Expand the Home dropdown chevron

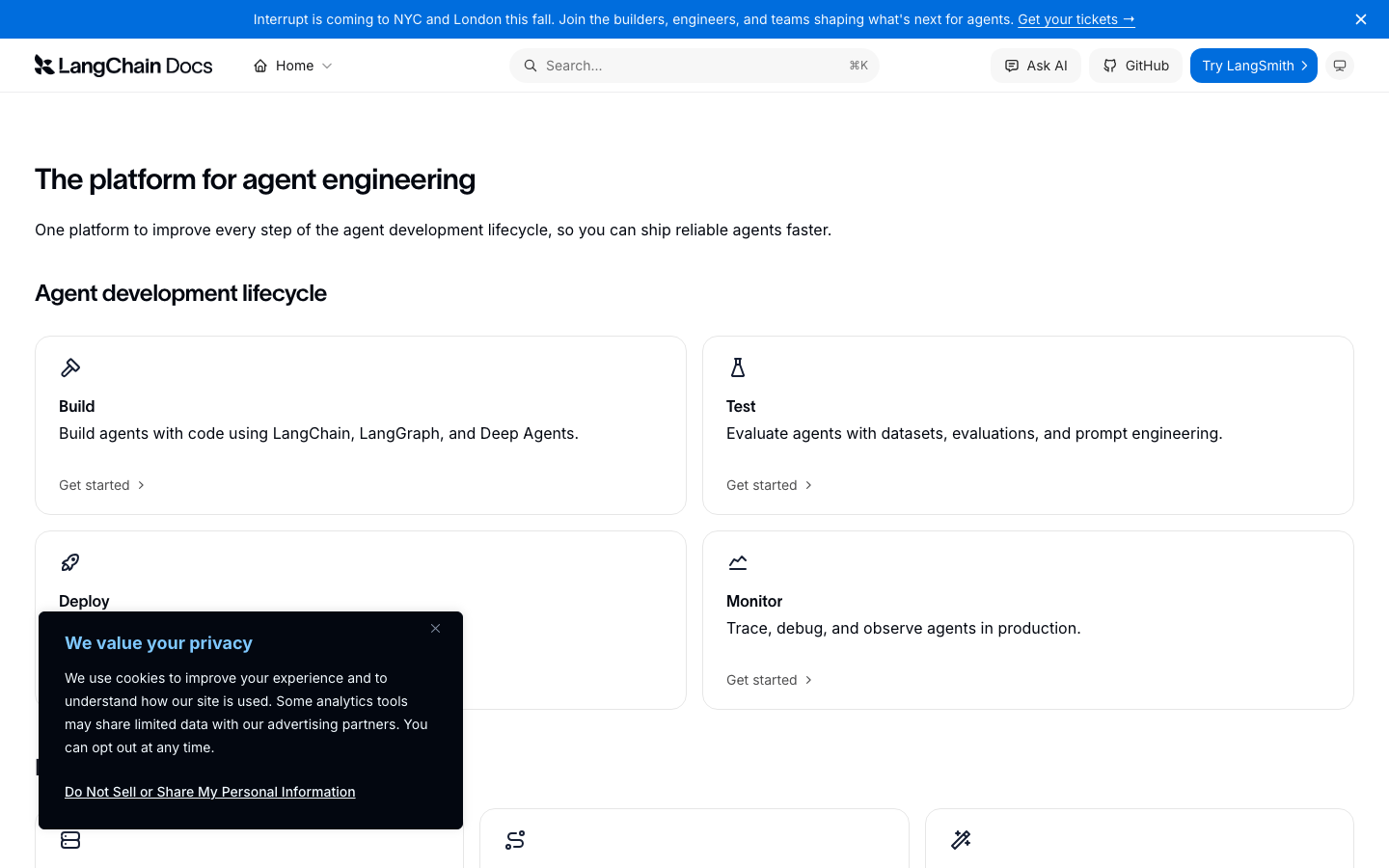327,66
